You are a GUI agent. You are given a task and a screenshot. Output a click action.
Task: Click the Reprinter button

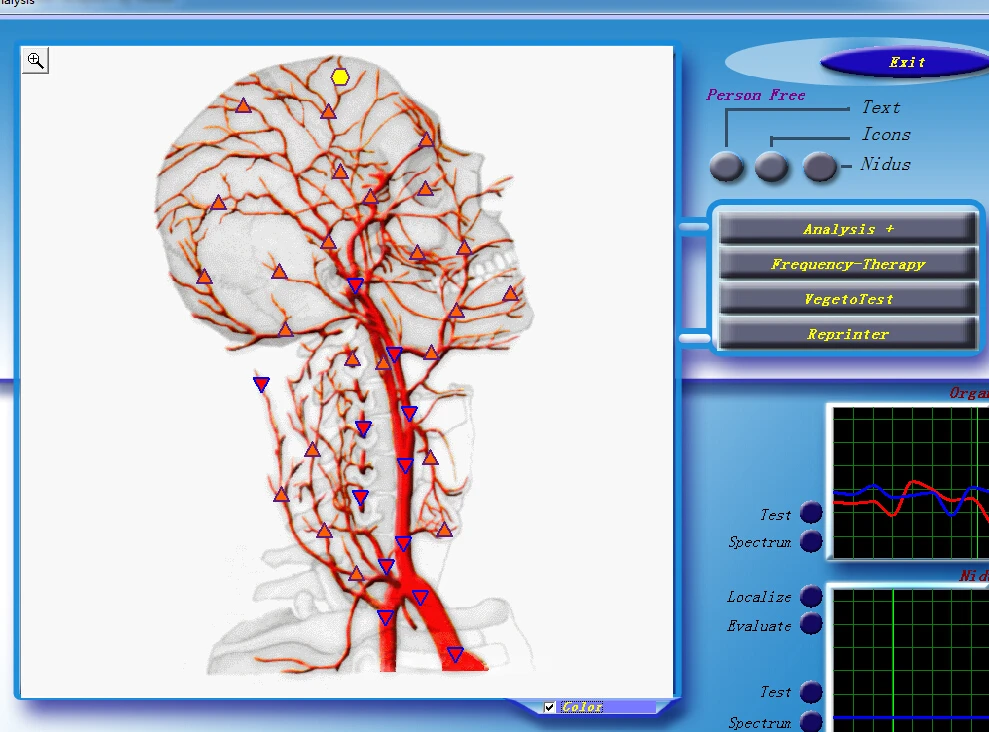pyautogui.click(x=848, y=334)
